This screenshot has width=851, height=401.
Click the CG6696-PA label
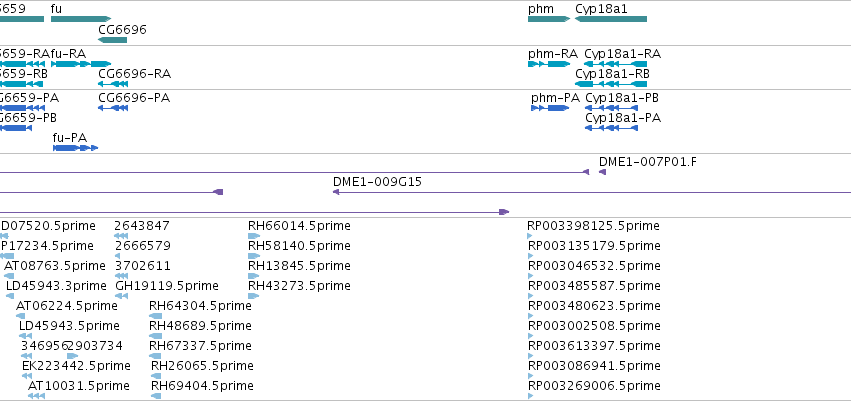click(x=134, y=98)
